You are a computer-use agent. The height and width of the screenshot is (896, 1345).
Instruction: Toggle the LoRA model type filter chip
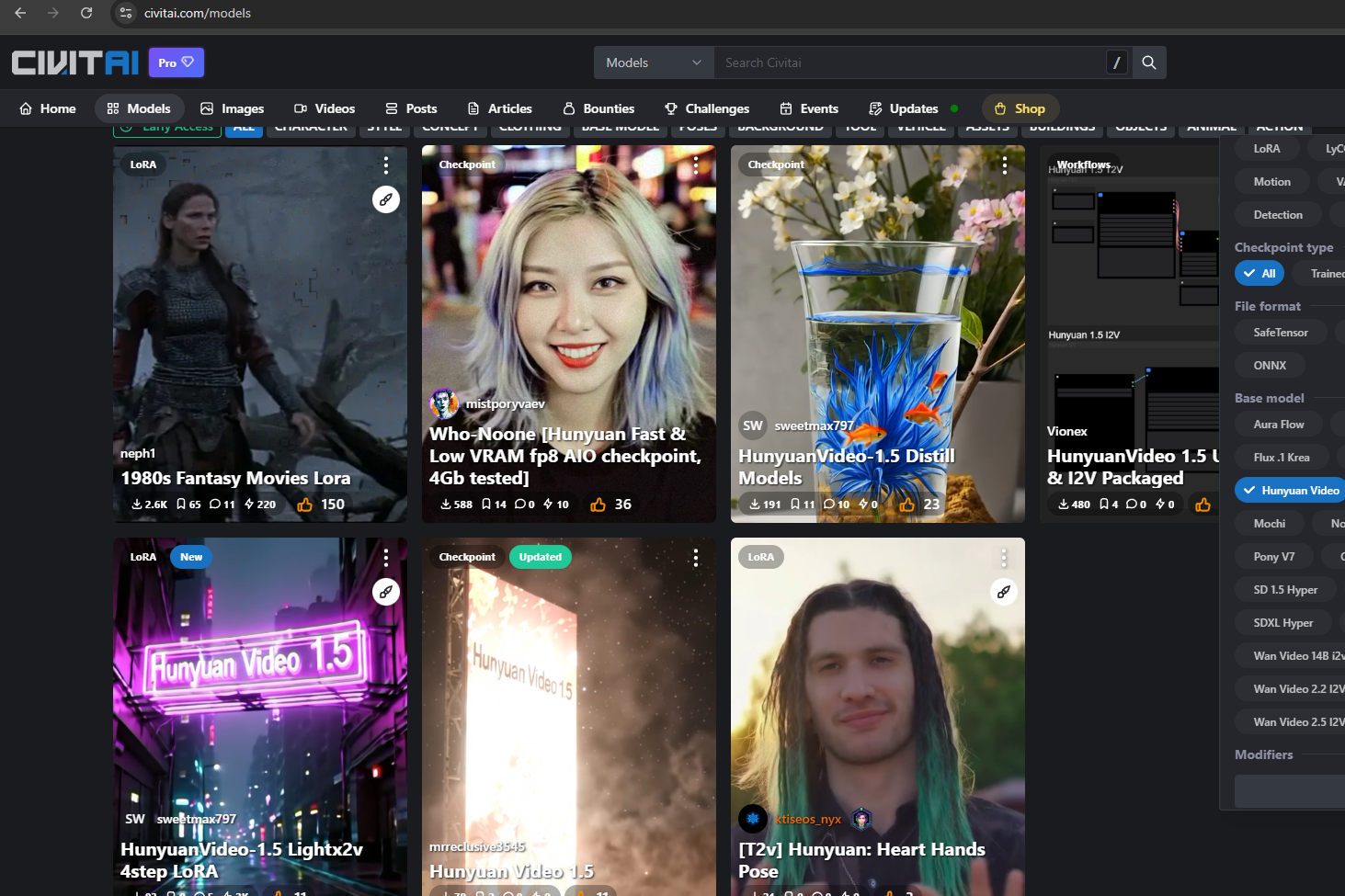(x=1267, y=149)
